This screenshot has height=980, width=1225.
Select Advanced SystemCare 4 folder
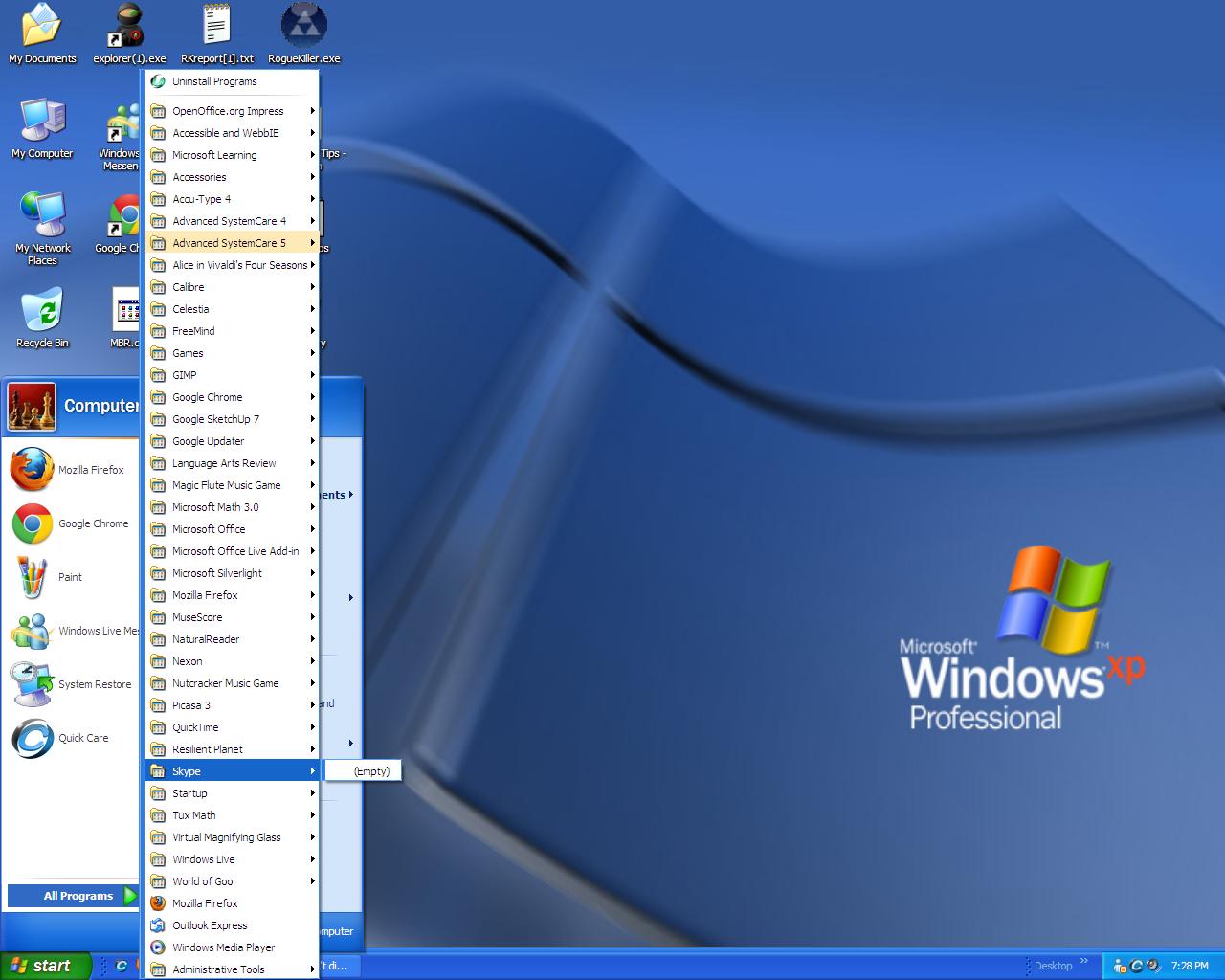(x=232, y=221)
